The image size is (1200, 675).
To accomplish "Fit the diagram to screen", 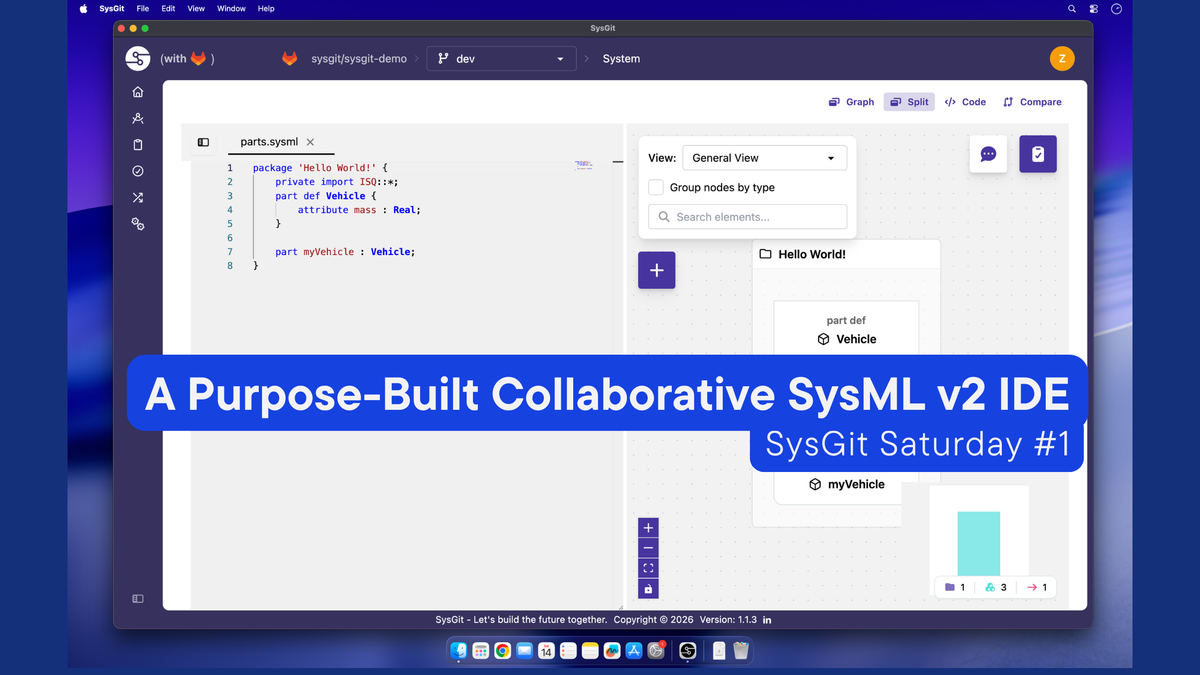I will pos(647,567).
